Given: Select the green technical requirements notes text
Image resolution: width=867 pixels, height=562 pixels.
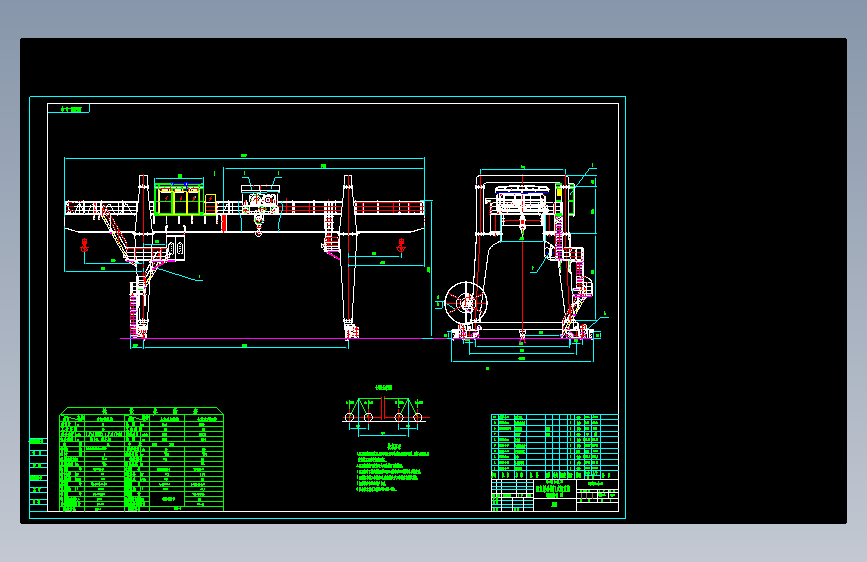Looking at the screenshot, I should point(393,467).
